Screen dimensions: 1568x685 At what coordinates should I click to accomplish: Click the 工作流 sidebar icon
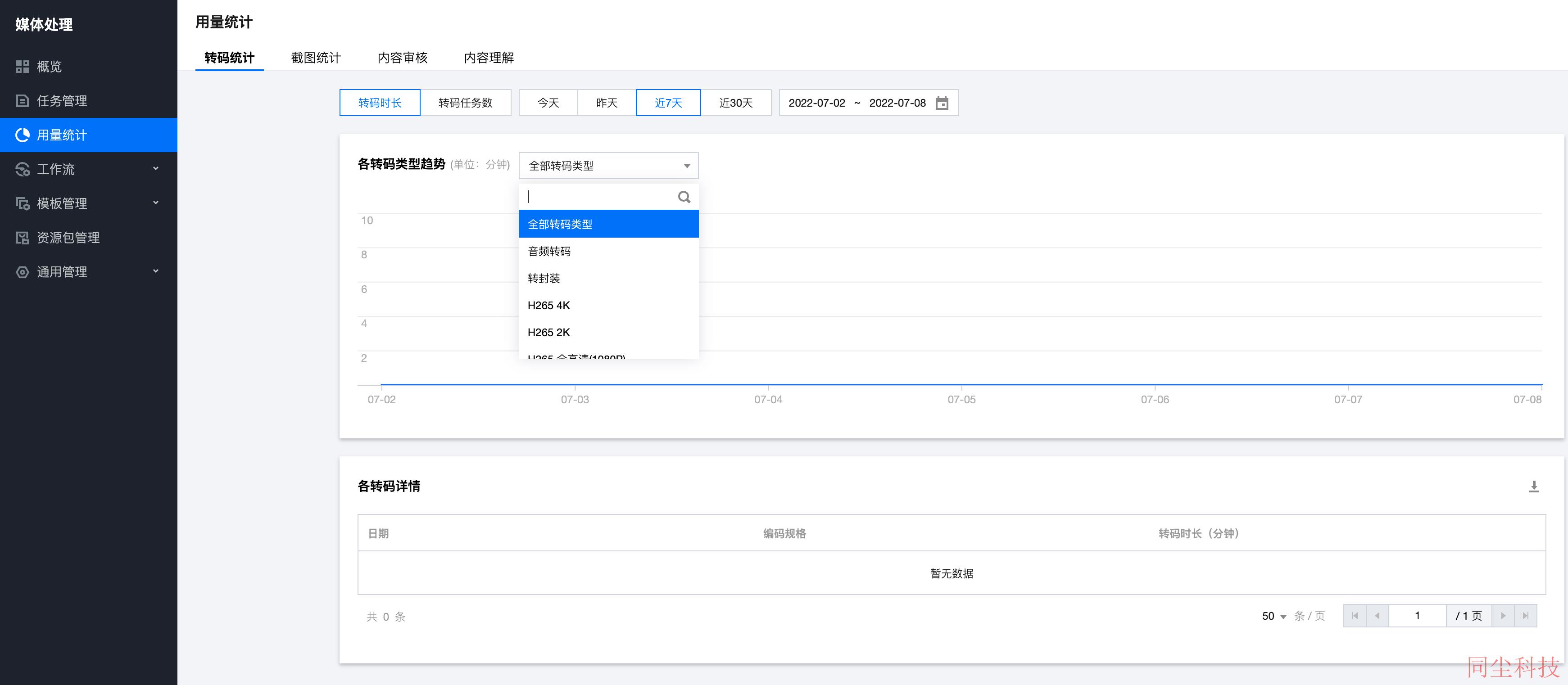pos(23,169)
